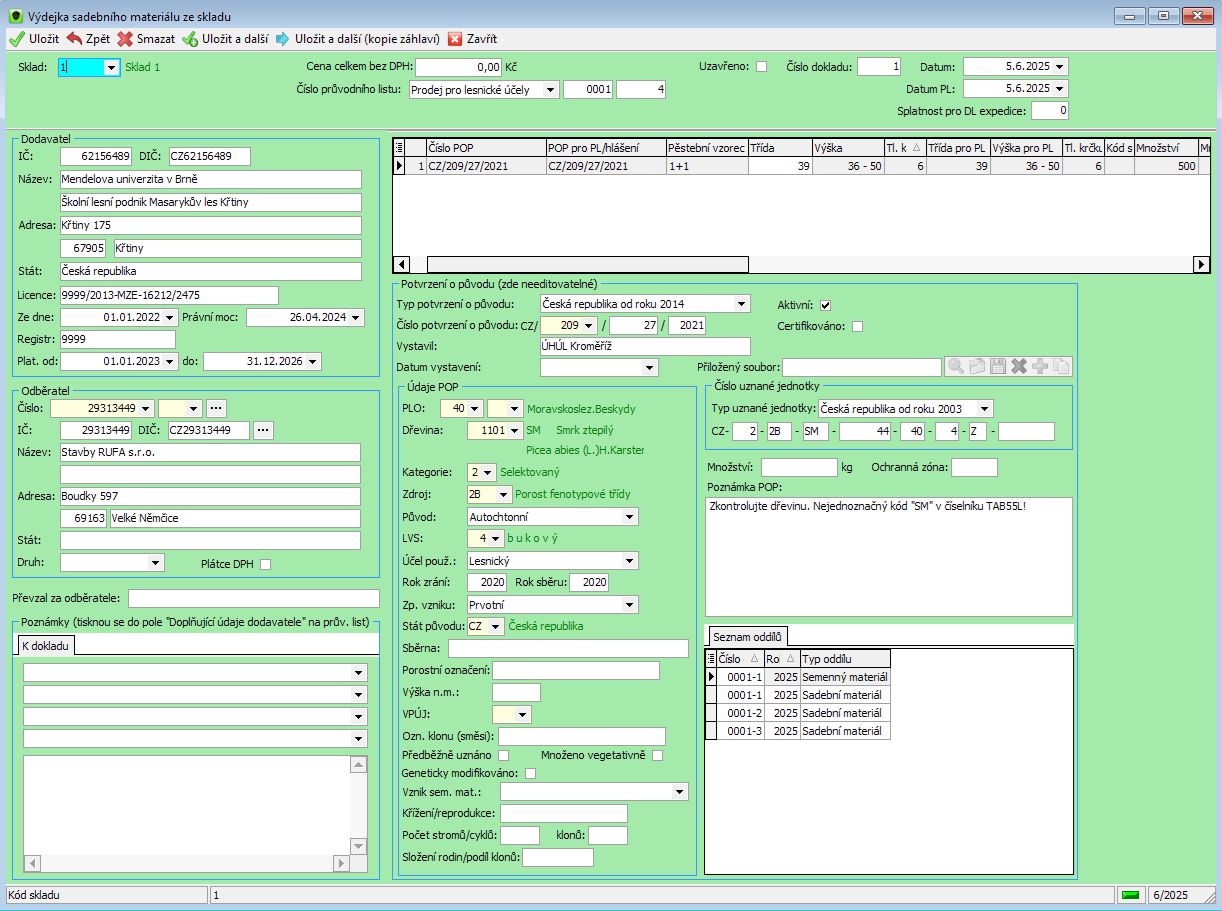Click the Smazat red cross icon

tap(125, 39)
